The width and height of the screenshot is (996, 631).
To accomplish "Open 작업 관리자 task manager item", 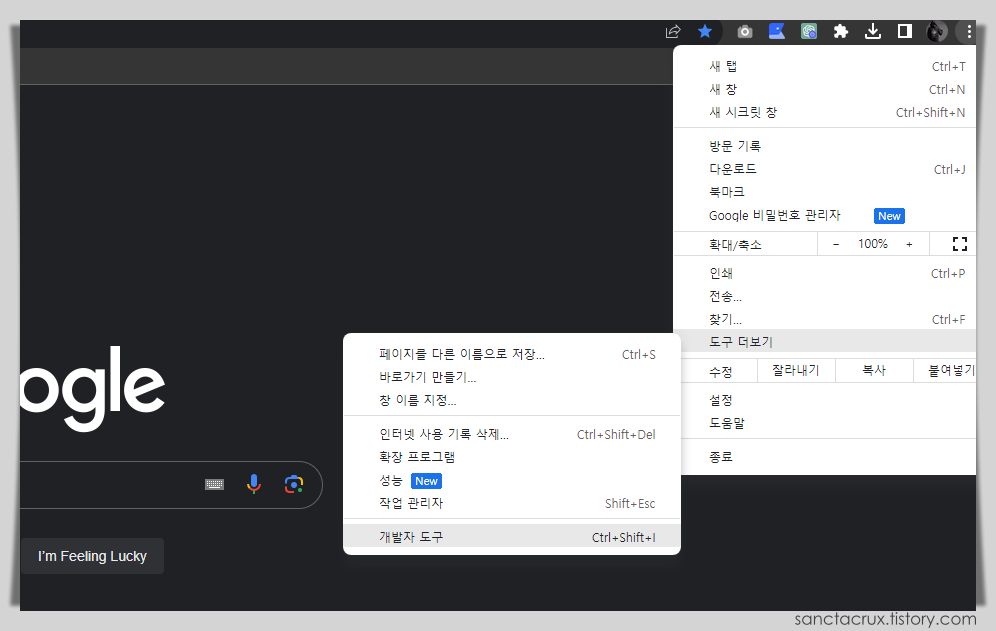I will pos(512,503).
